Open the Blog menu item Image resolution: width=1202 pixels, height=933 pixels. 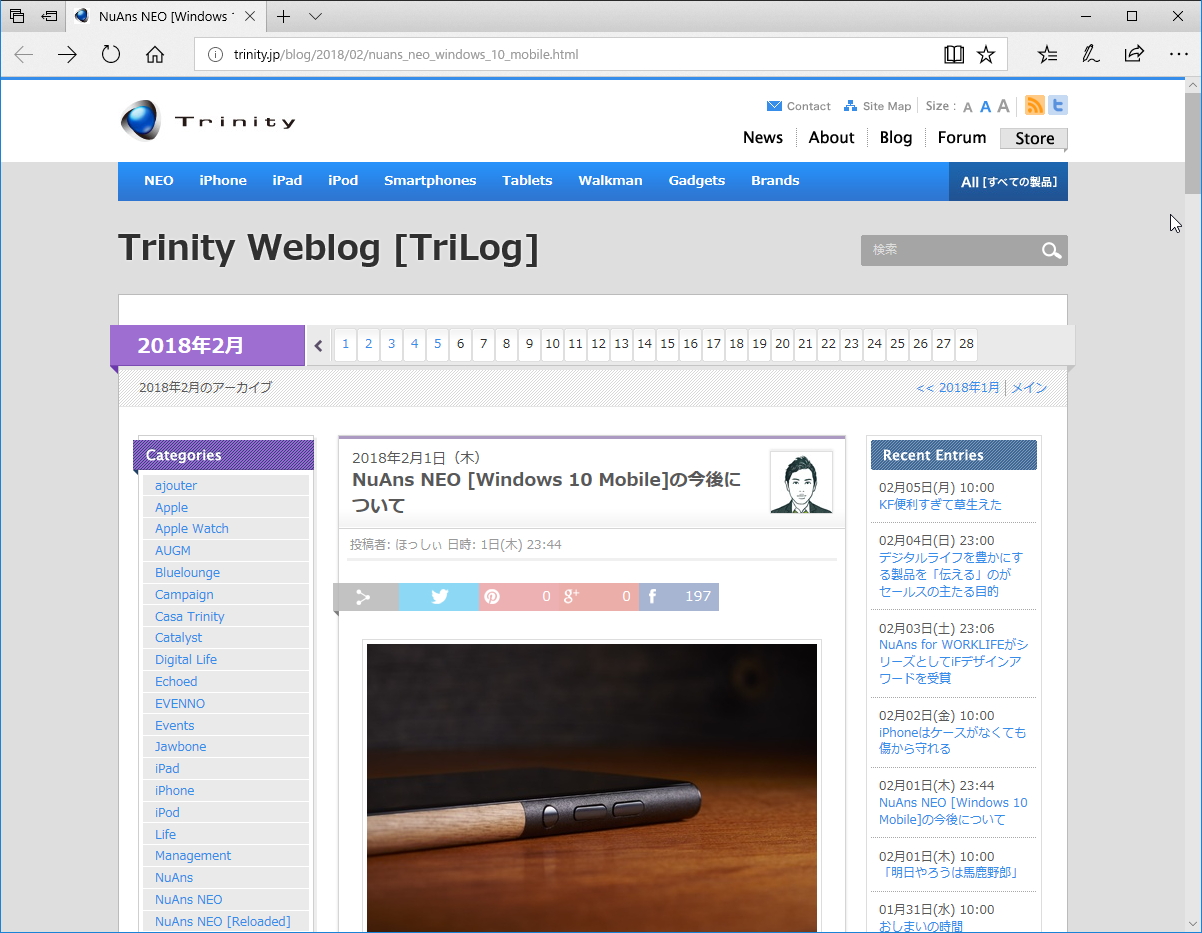pyautogui.click(x=896, y=138)
